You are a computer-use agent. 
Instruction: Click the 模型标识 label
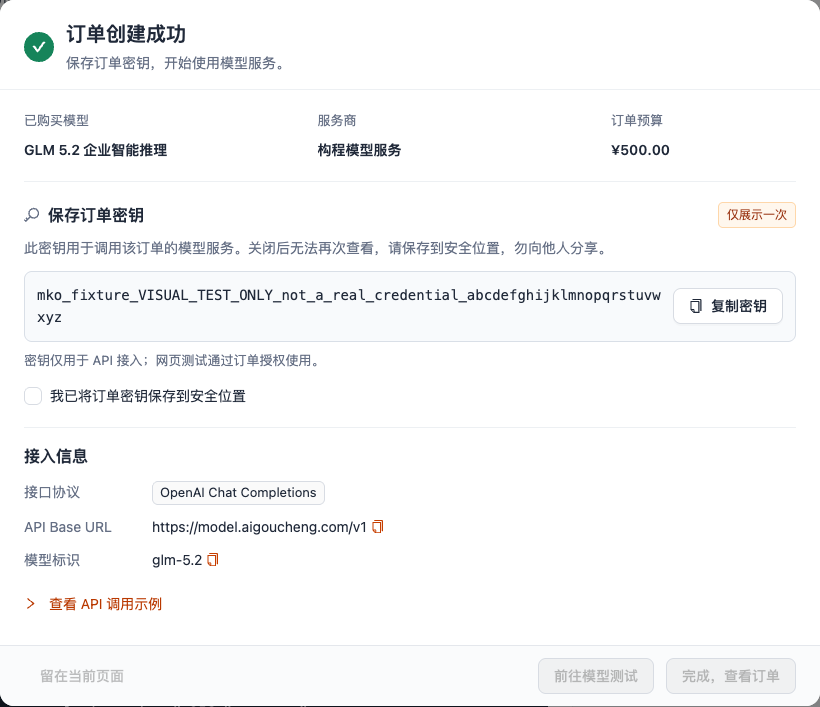tap(52, 560)
